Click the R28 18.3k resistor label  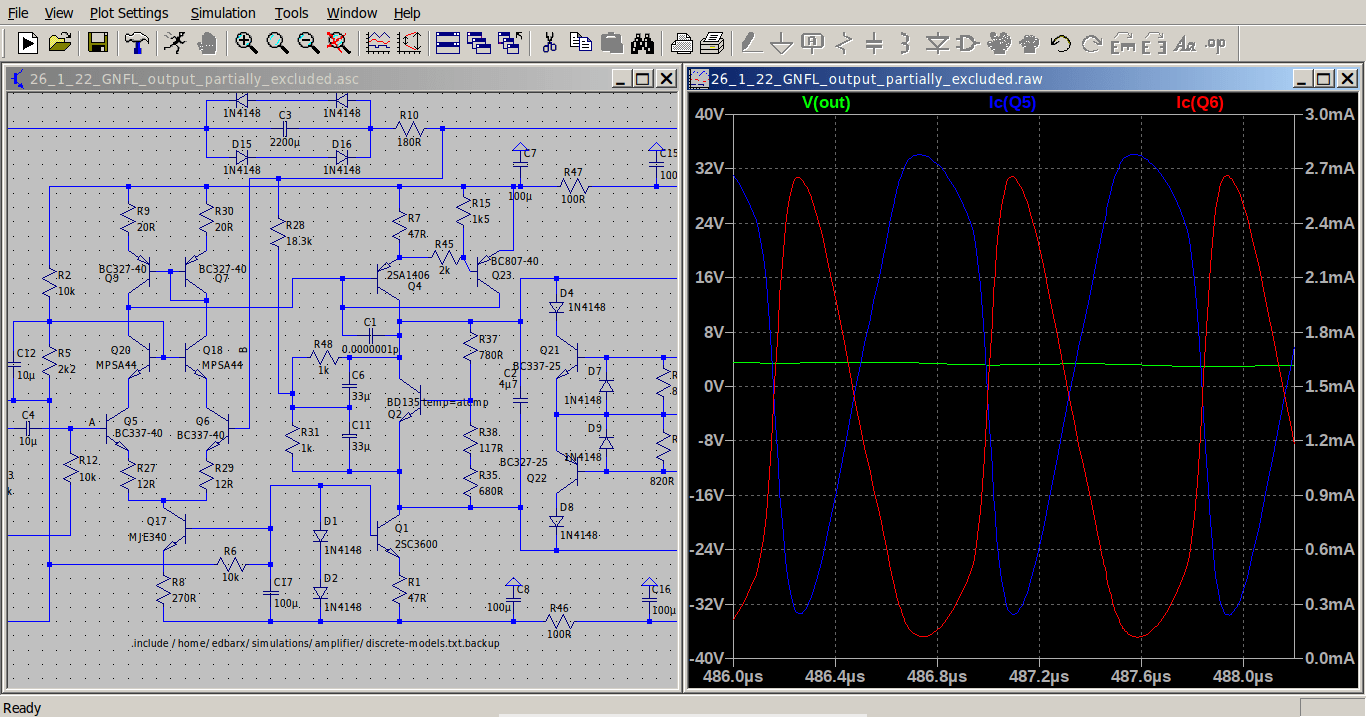tap(299, 241)
